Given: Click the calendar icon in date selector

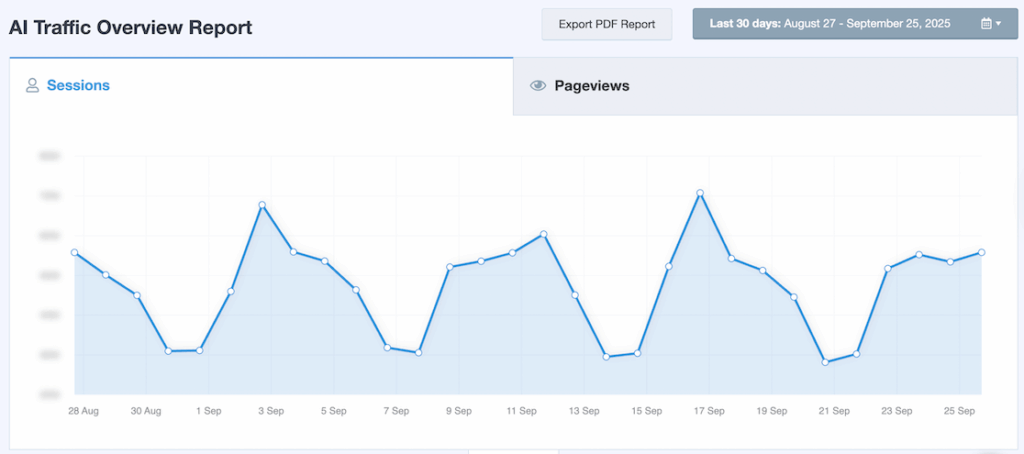Looking at the screenshot, I should coord(986,24).
